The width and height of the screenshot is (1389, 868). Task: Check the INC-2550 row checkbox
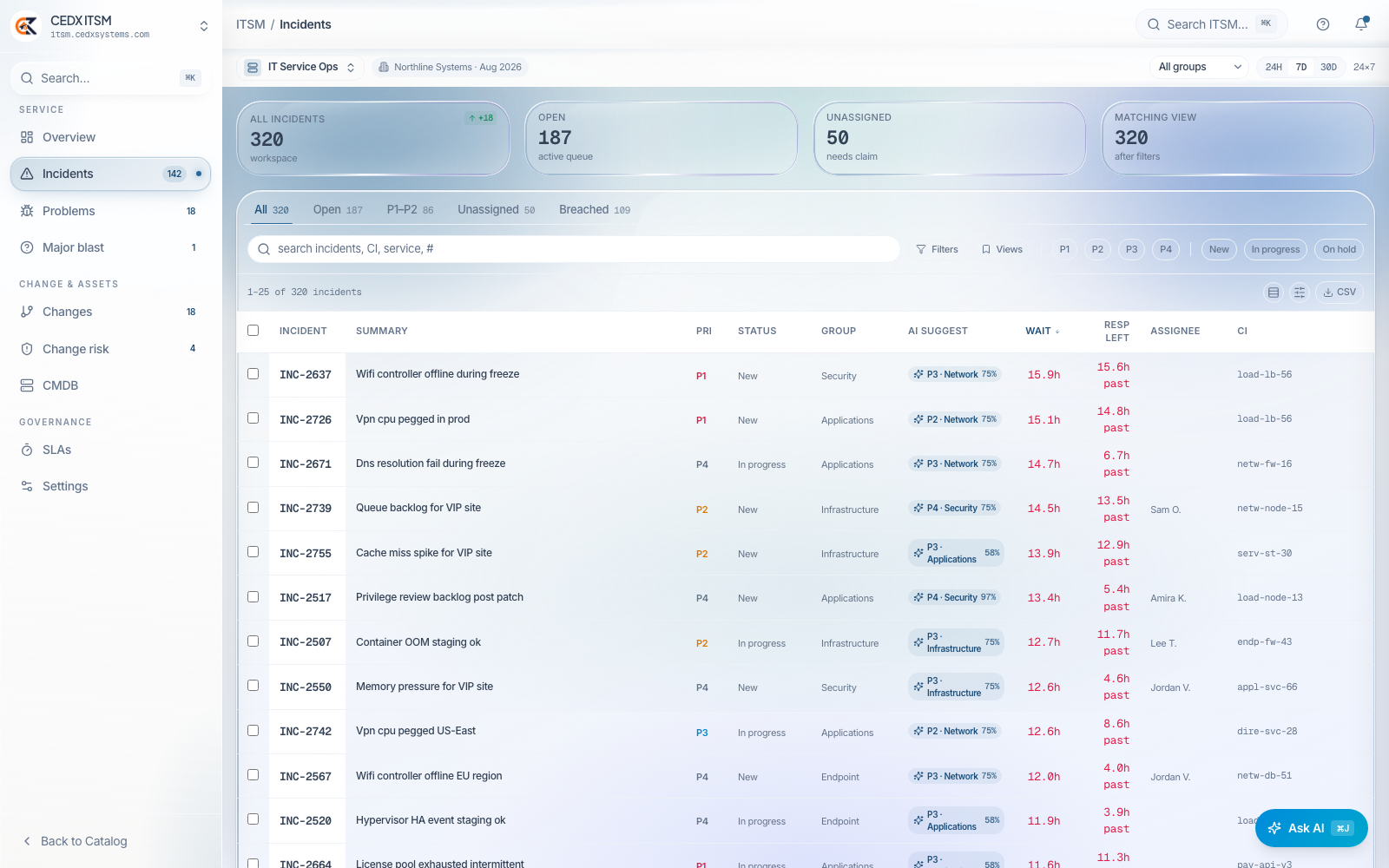253,685
